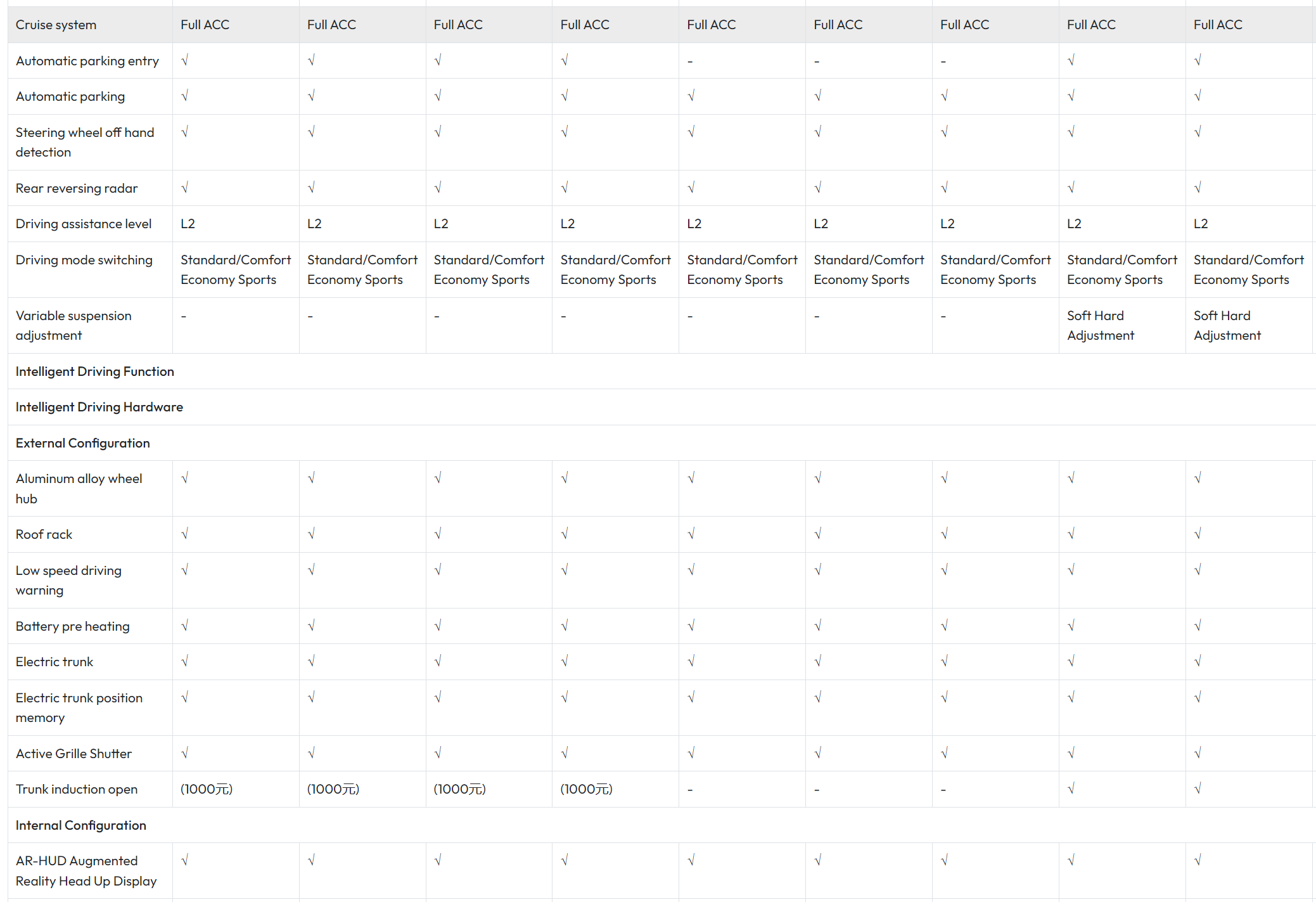Click AR-HUD Augmented Reality Head Up Display label

pyautogui.click(x=86, y=871)
